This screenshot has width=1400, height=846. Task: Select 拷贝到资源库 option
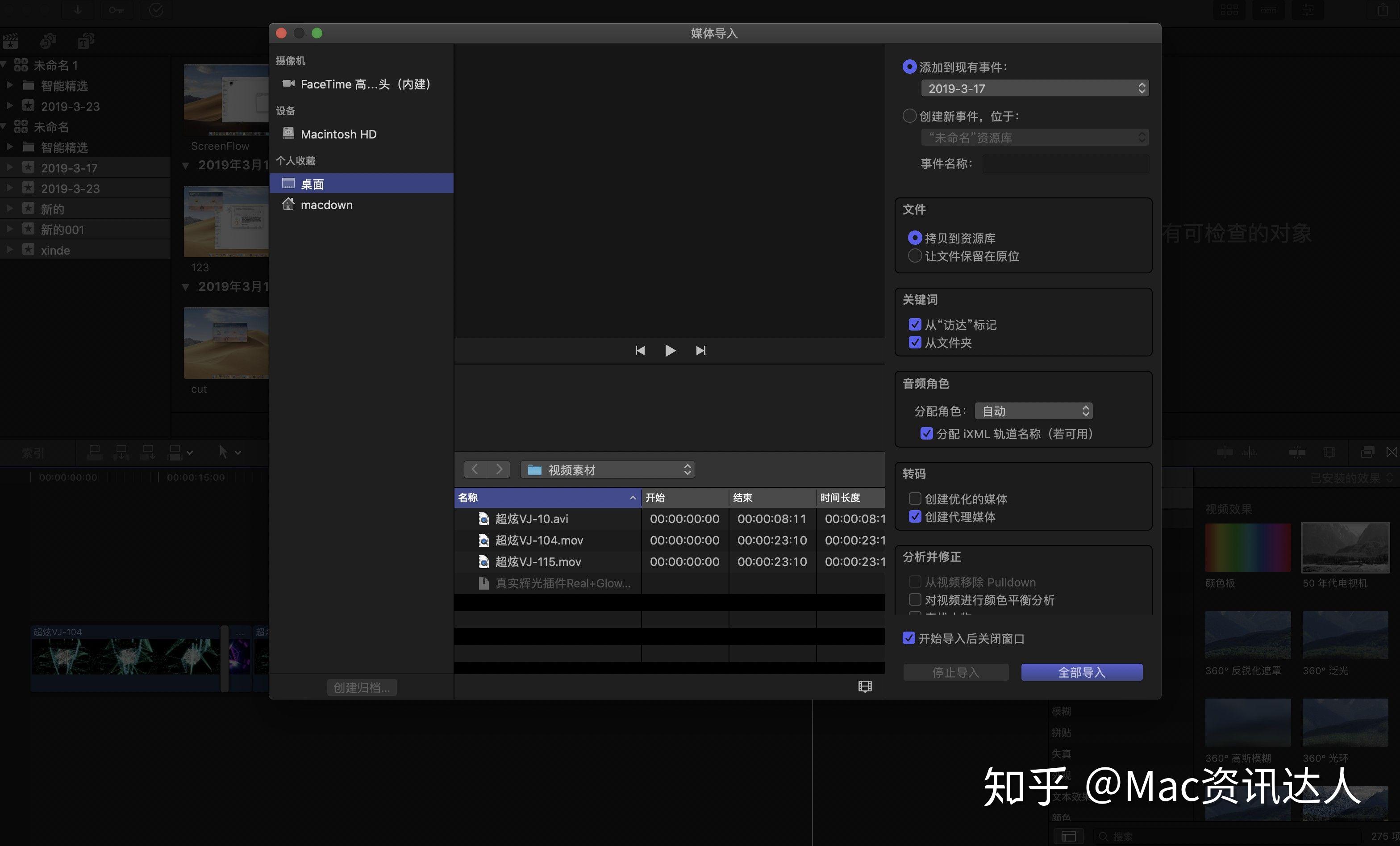(x=915, y=238)
